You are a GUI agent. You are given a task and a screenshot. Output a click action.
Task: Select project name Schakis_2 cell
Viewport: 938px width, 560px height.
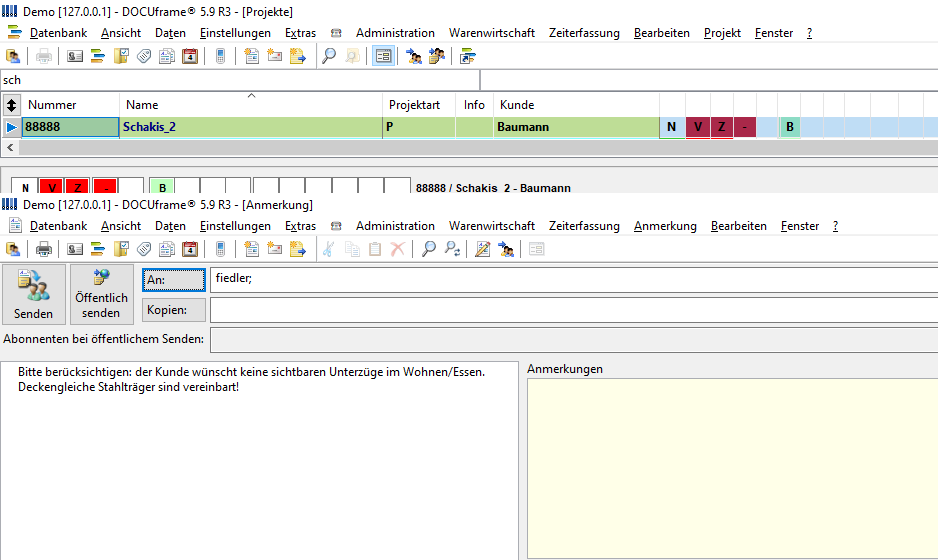tap(251, 127)
